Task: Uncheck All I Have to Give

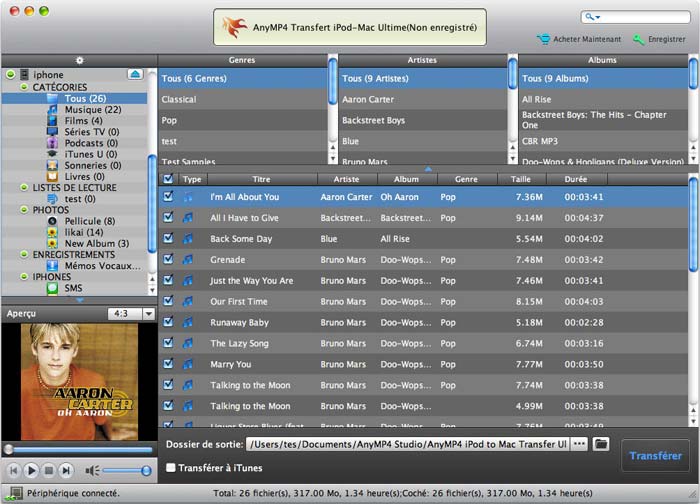Action: click(x=168, y=217)
